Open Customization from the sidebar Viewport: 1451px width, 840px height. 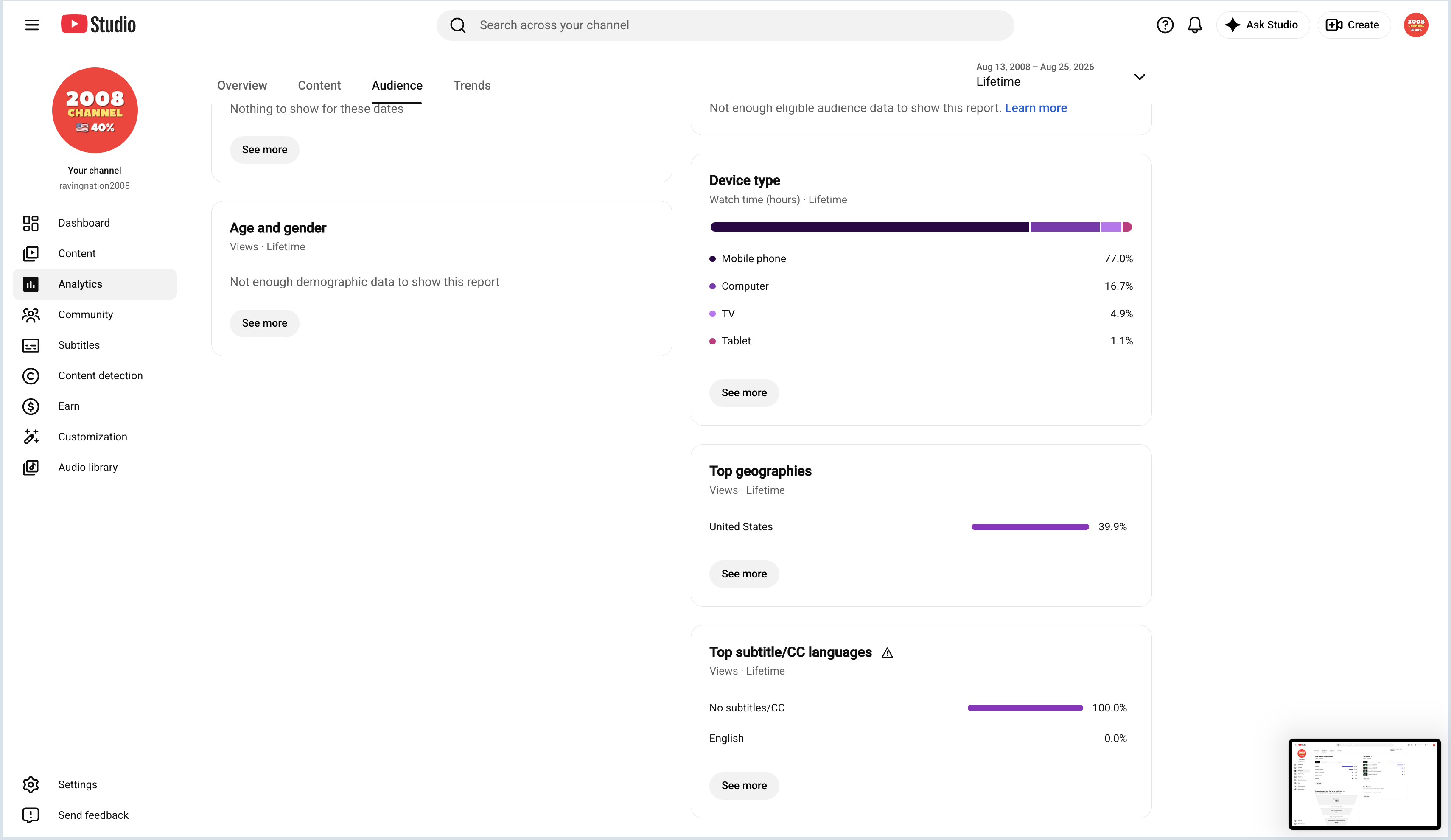[x=95, y=437]
